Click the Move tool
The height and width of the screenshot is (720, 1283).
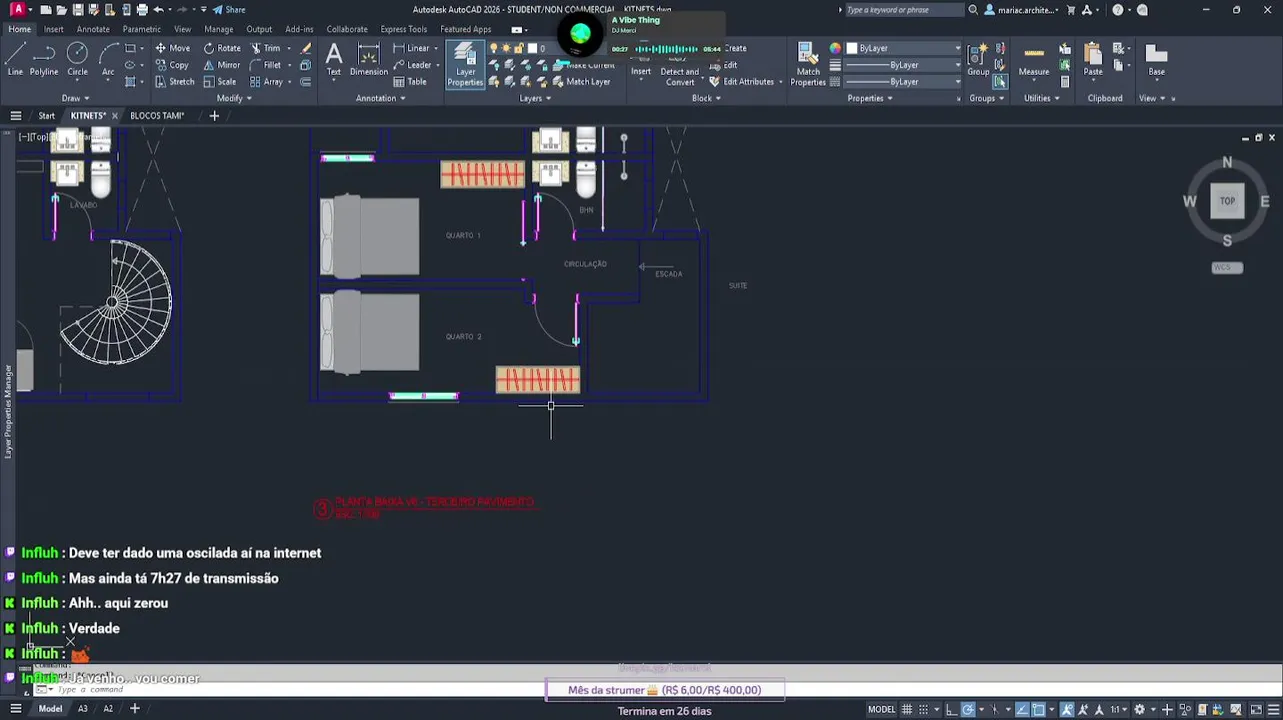pyautogui.click(x=172, y=48)
